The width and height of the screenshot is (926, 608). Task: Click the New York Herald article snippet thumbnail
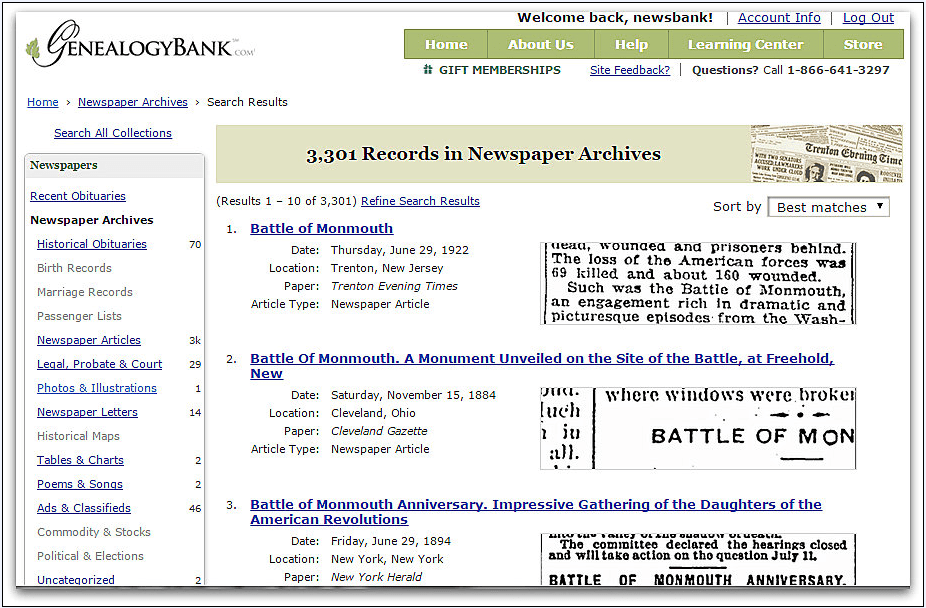pos(698,560)
